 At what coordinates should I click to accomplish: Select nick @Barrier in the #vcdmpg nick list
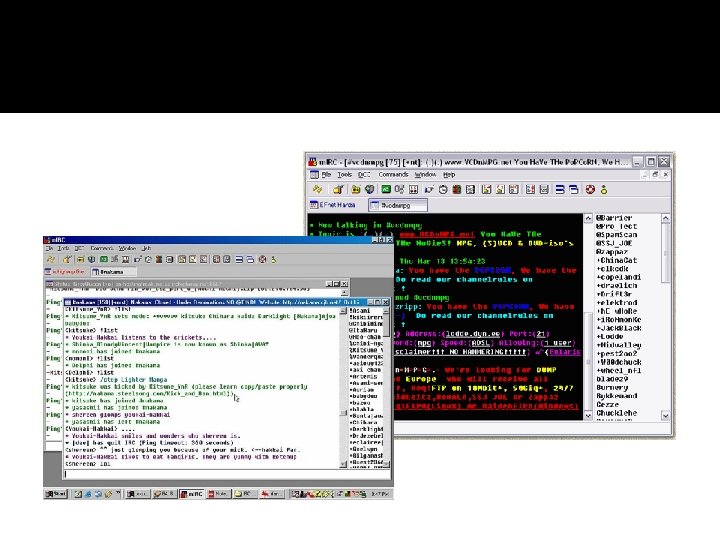(x=614, y=218)
